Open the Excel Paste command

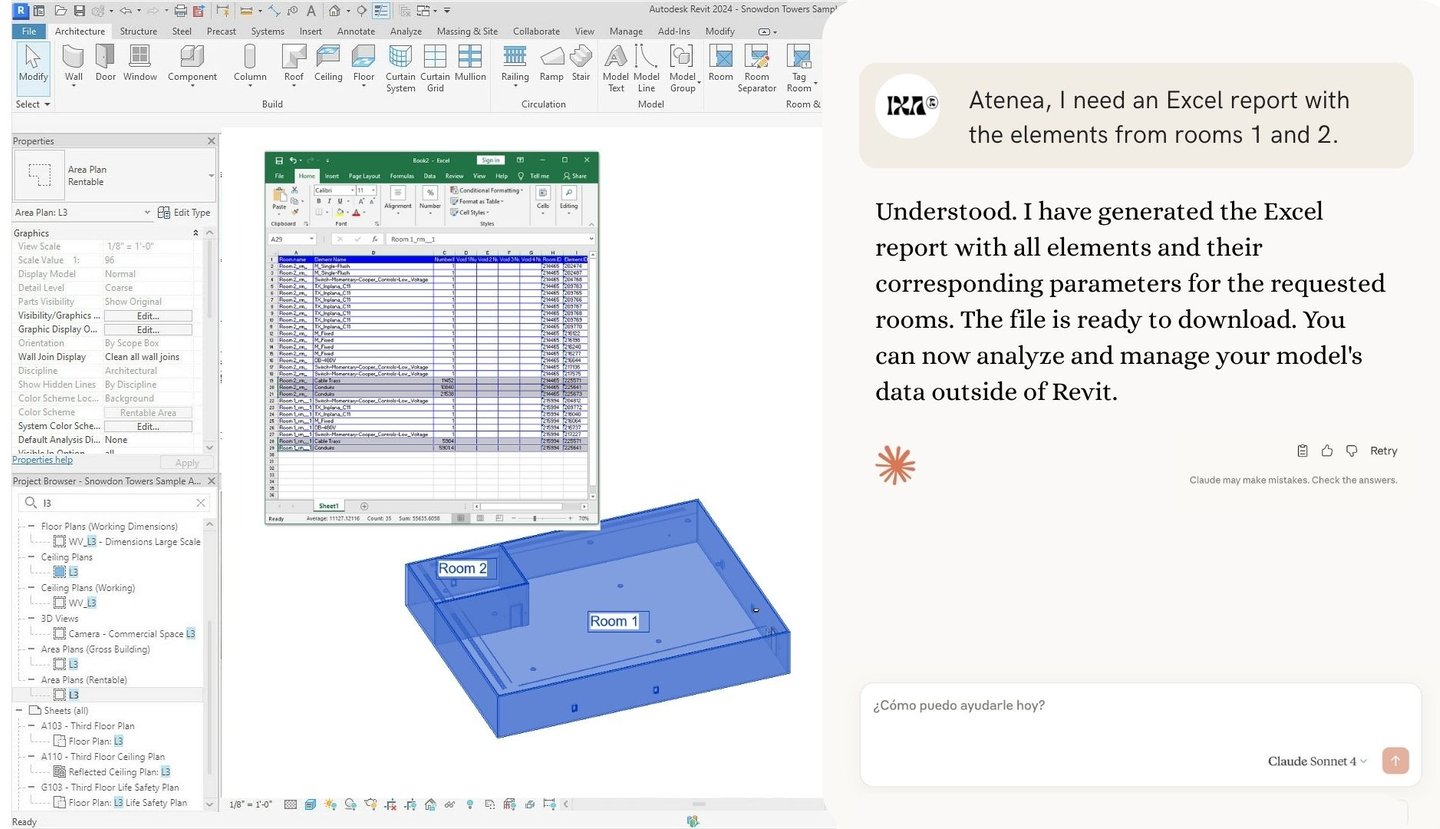tap(279, 201)
